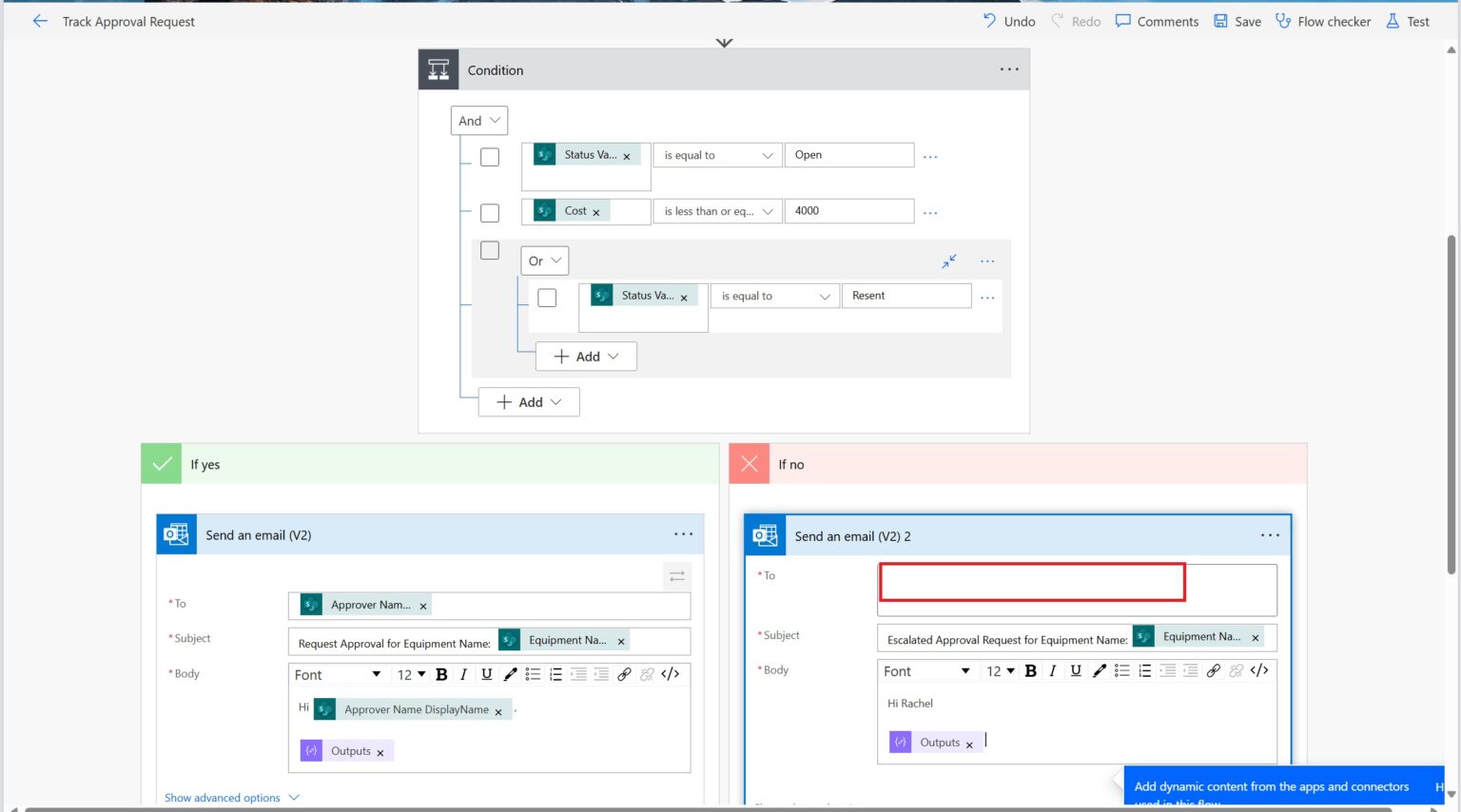Image resolution: width=1461 pixels, height=812 pixels.
Task: Select the checkbox beside the Or group
Action: pyautogui.click(x=490, y=250)
